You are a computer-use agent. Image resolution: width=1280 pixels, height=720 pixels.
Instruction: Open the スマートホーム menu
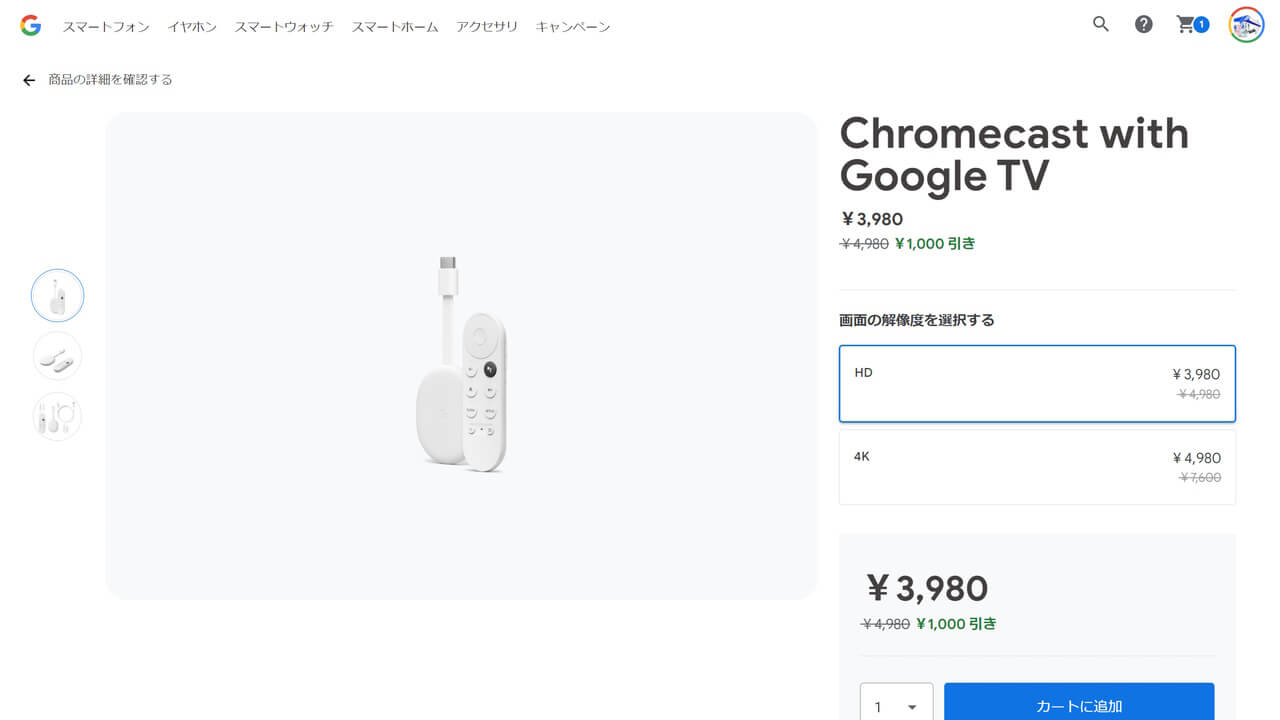point(394,27)
